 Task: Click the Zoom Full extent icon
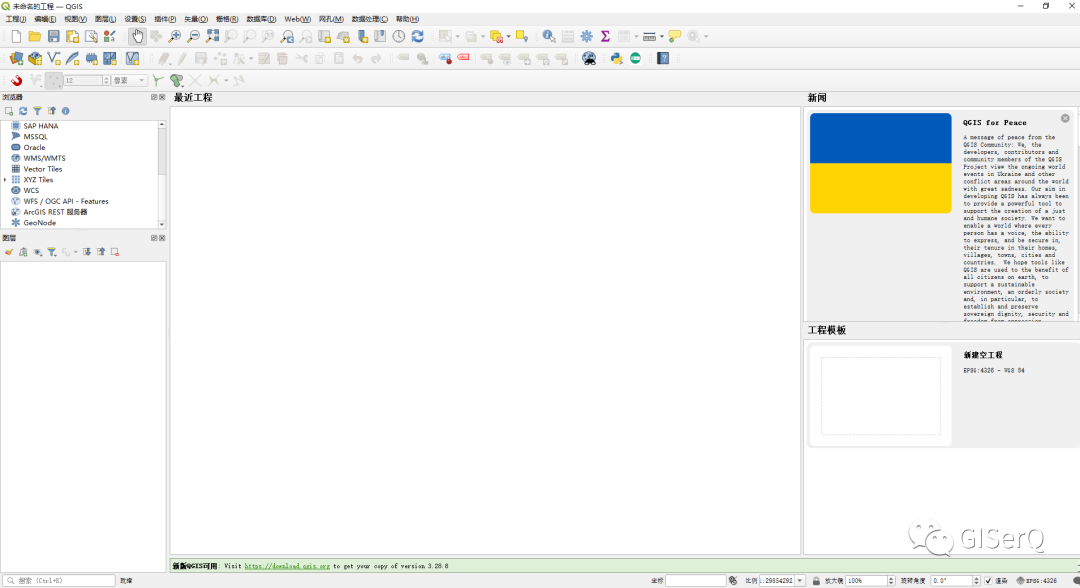[212, 36]
